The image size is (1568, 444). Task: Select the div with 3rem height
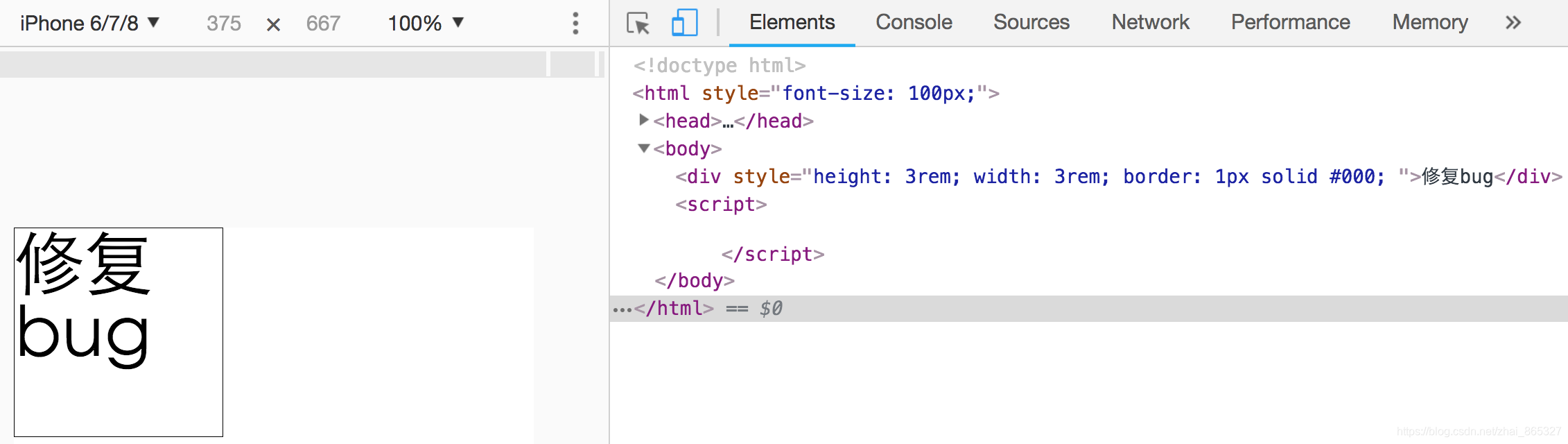1119,176
